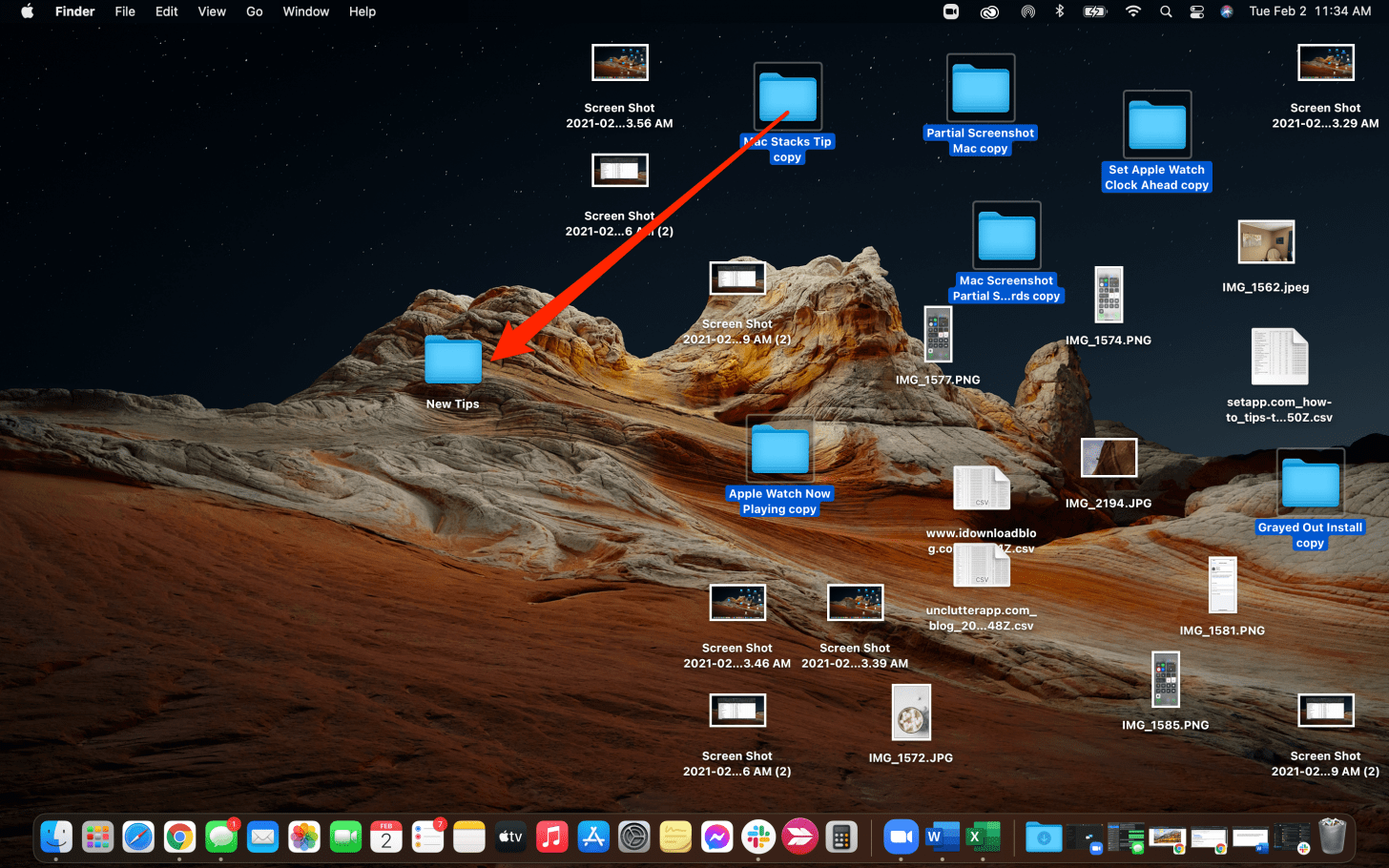Open Slack in the Dock
Viewport: 1389px width, 868px height.
[758, 837]
